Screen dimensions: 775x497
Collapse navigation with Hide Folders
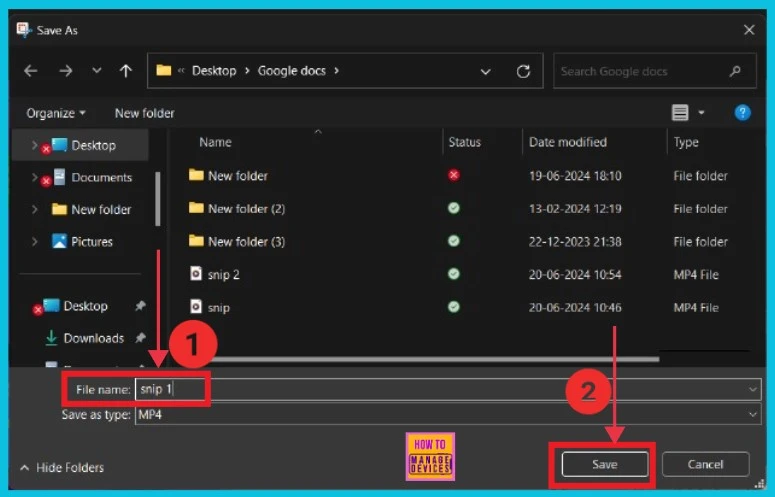click(x=62, y=467)
